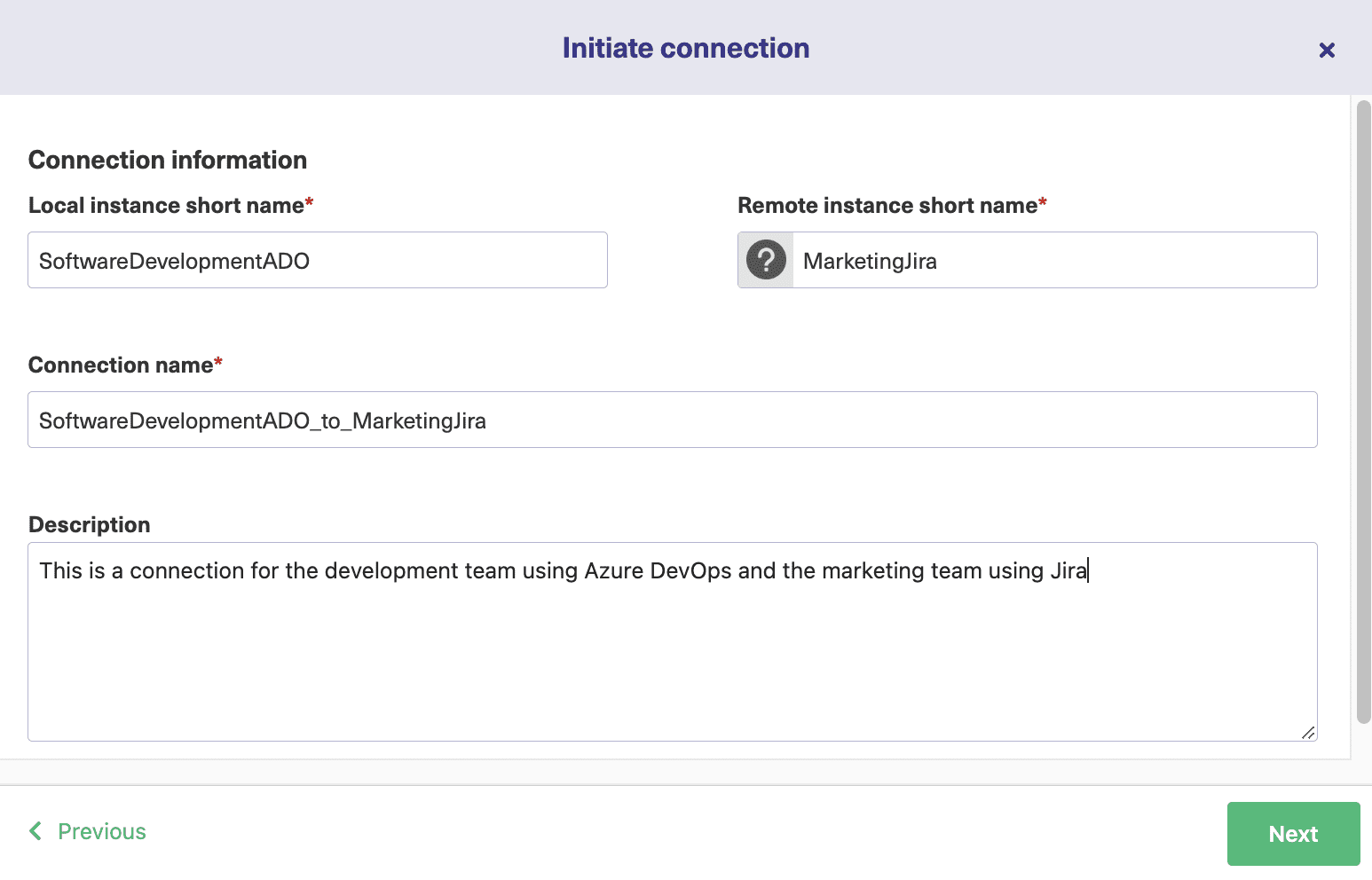This screenshot has width=1372, height=880.
Task: Click the Remote instance short name label
Action: (x=886, y=205)
